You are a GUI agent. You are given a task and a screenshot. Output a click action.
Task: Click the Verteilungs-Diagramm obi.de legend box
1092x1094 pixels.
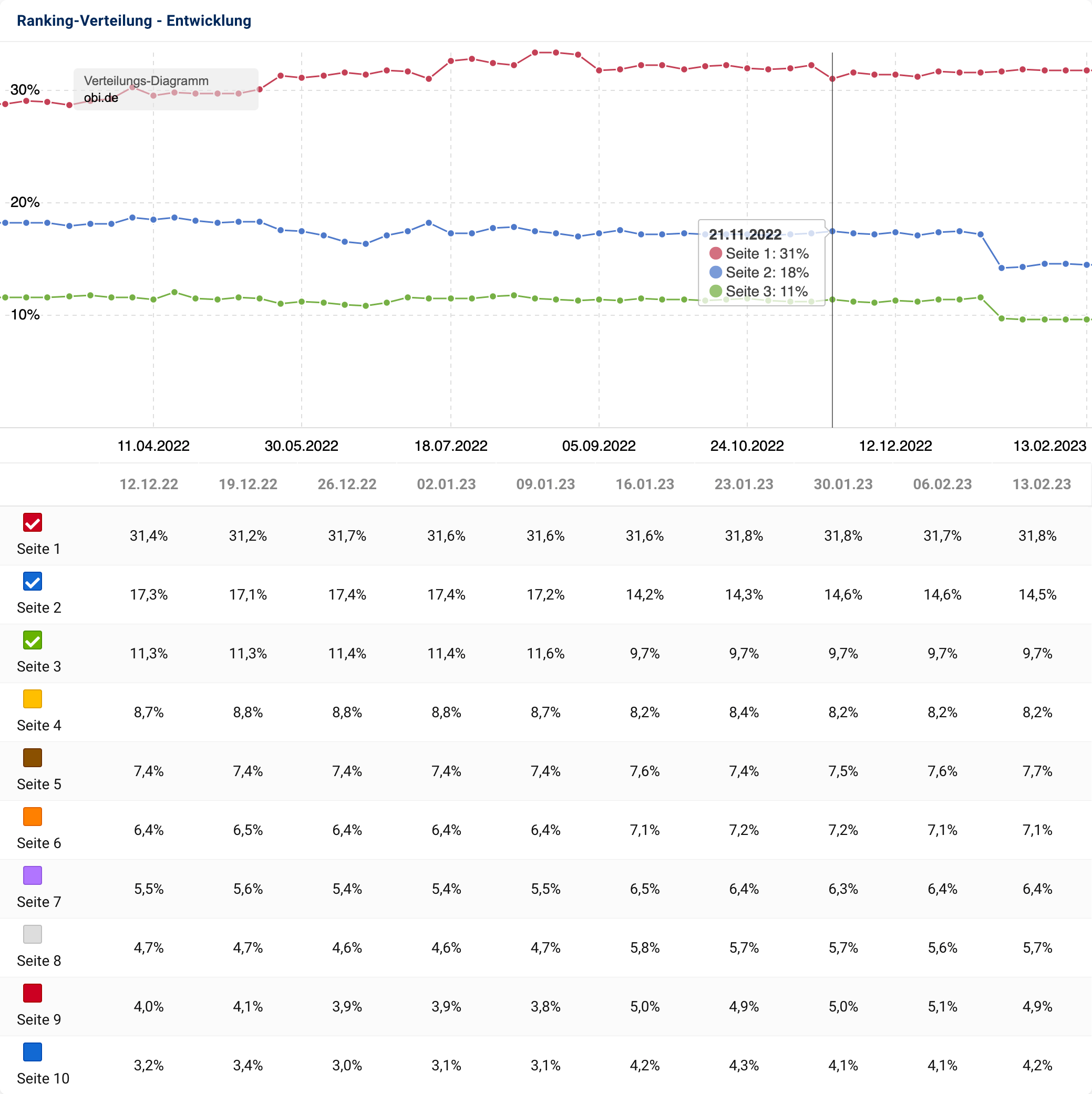tap(166, 89)
